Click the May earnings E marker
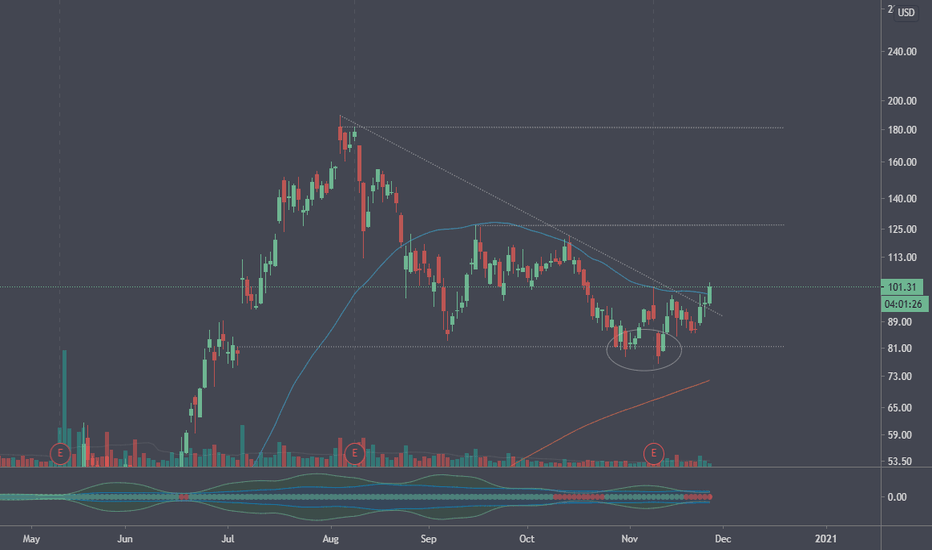This screenshot has height=550, width=932. coord(59,454)
